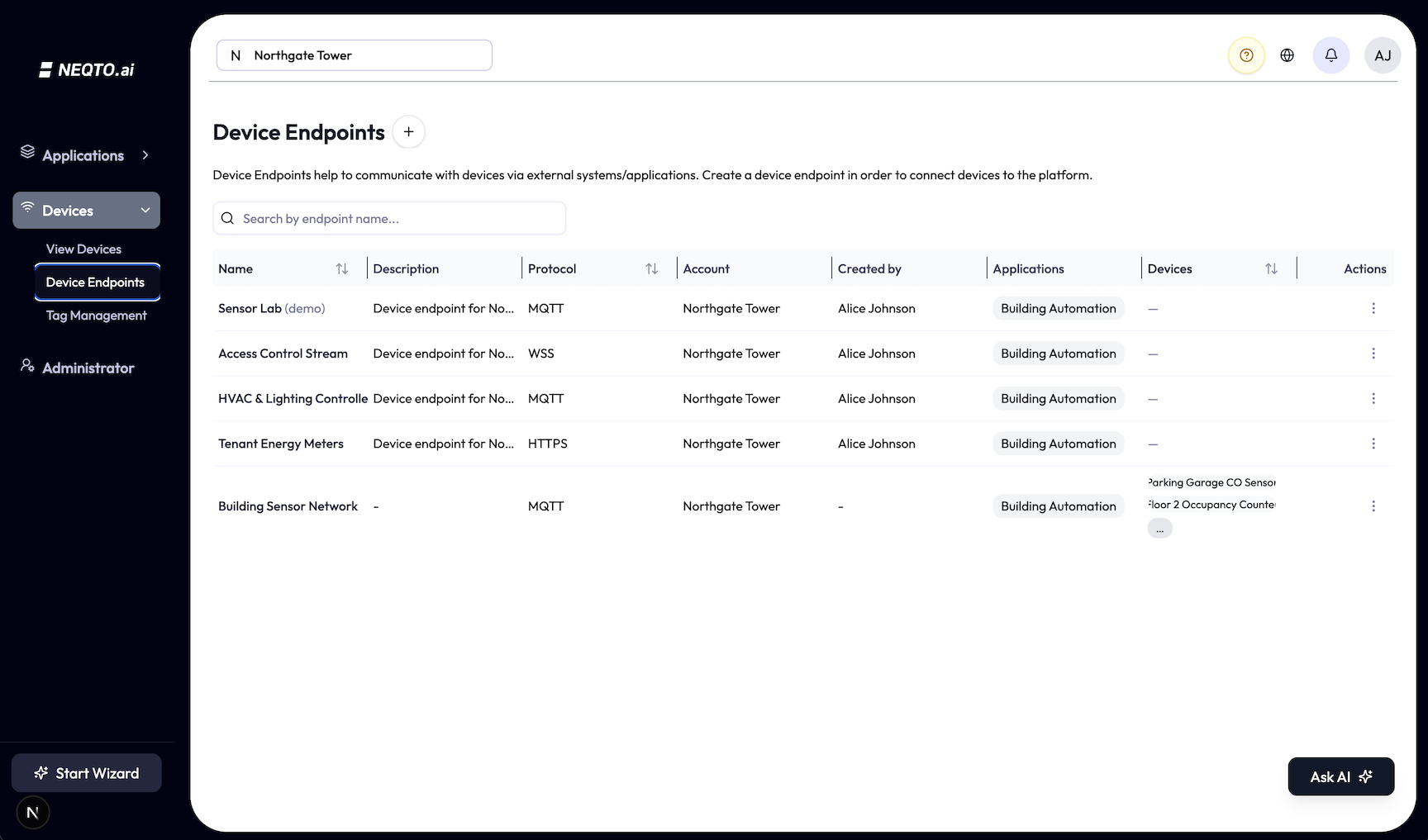This screenshot has height=840, width=1428.
Task: Collapse the Devices sidebar section chevron
Action: 145,211
